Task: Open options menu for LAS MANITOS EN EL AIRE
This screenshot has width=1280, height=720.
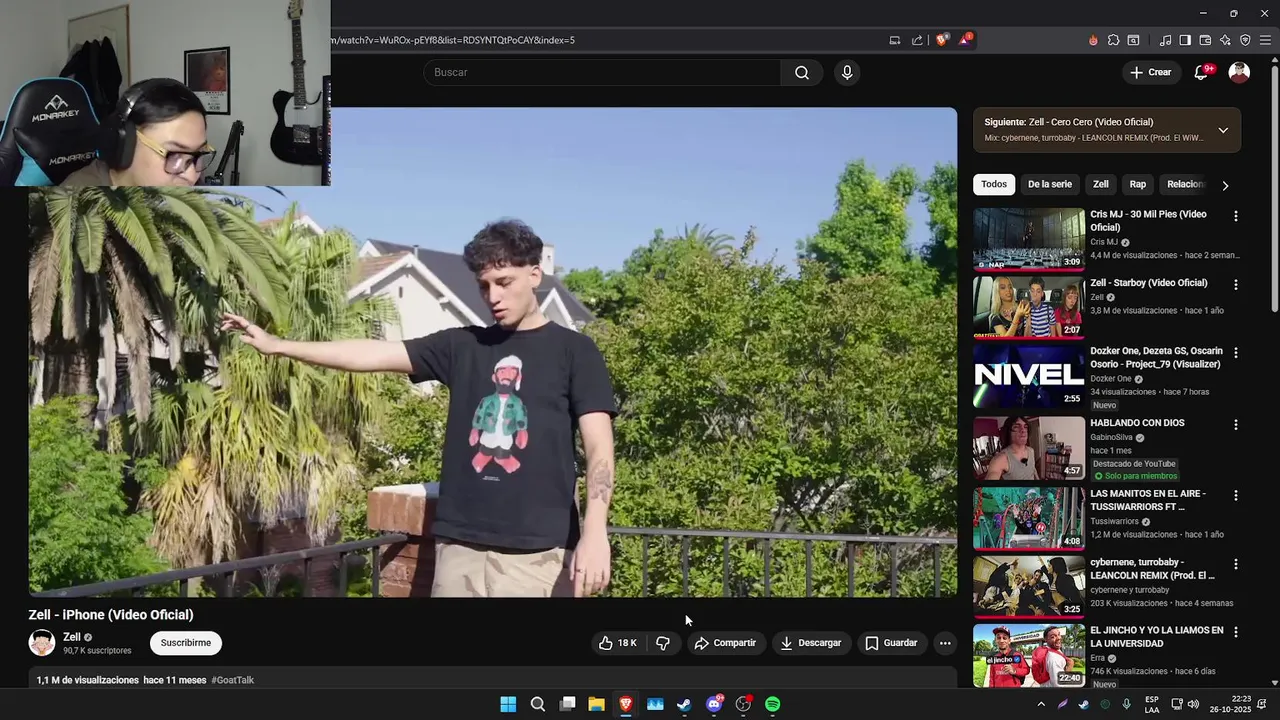Action: tap(1235, 496)
